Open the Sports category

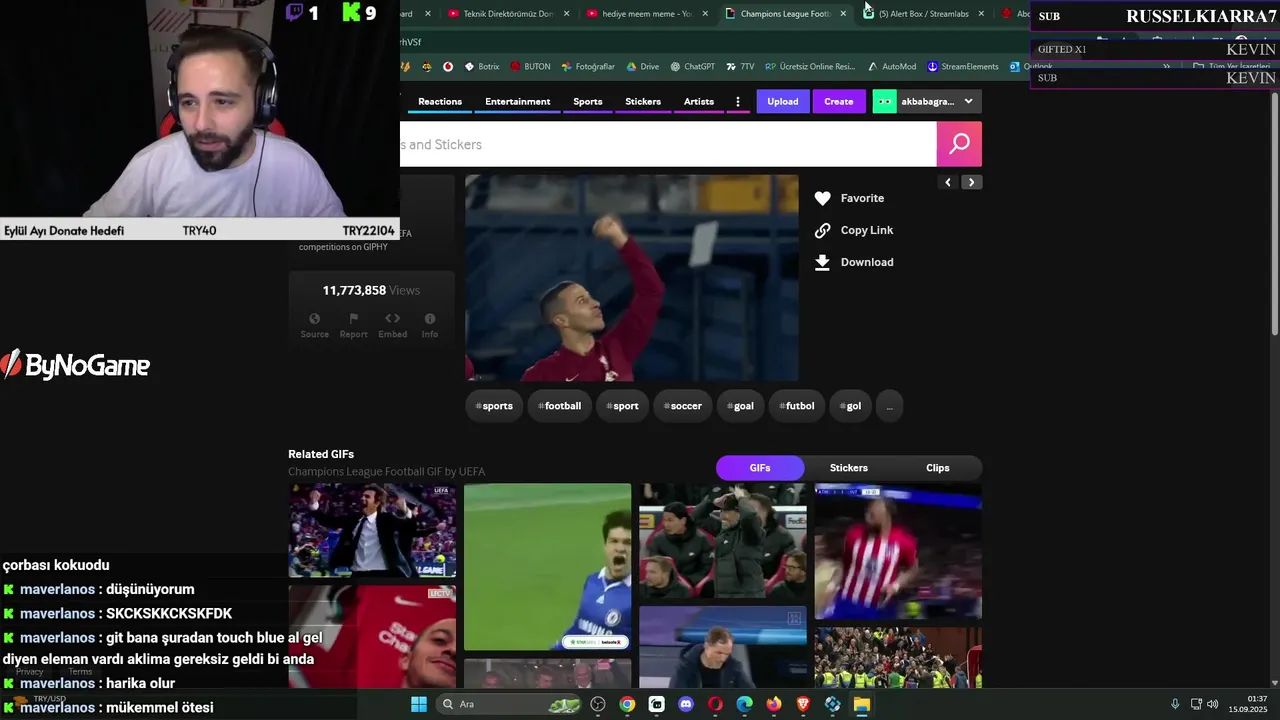tap(588, 101)
